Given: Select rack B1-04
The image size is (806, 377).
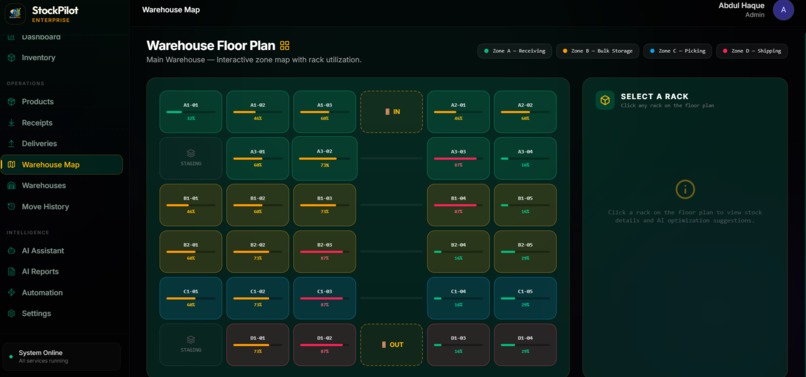Looking at the screenshot, I should click(459, 205).
